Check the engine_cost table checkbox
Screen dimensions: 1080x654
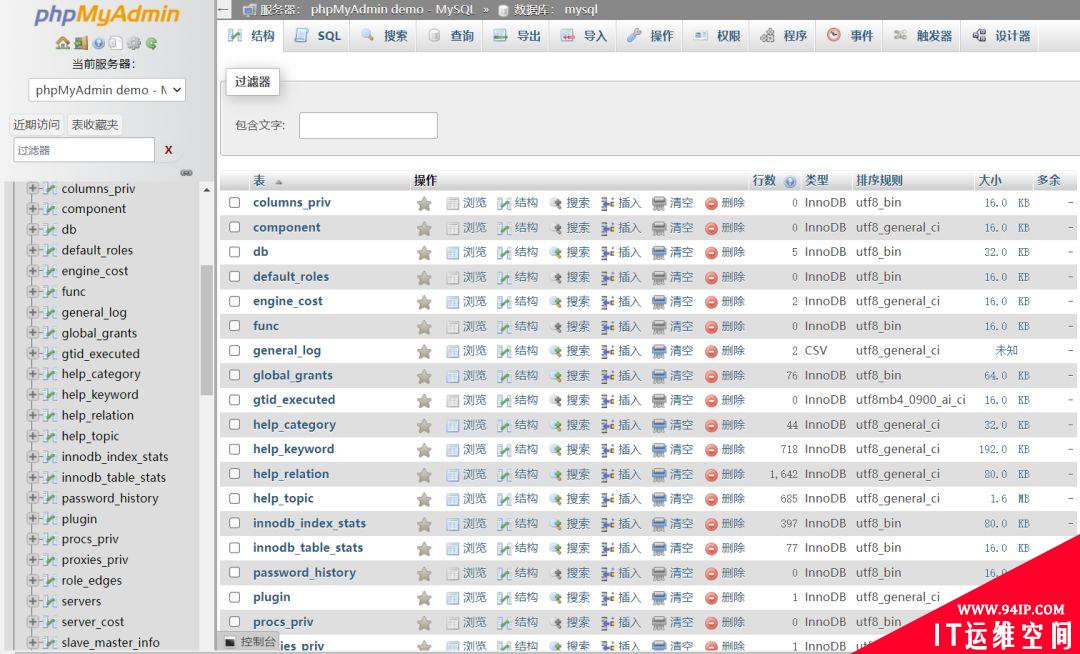click(235, 302)
